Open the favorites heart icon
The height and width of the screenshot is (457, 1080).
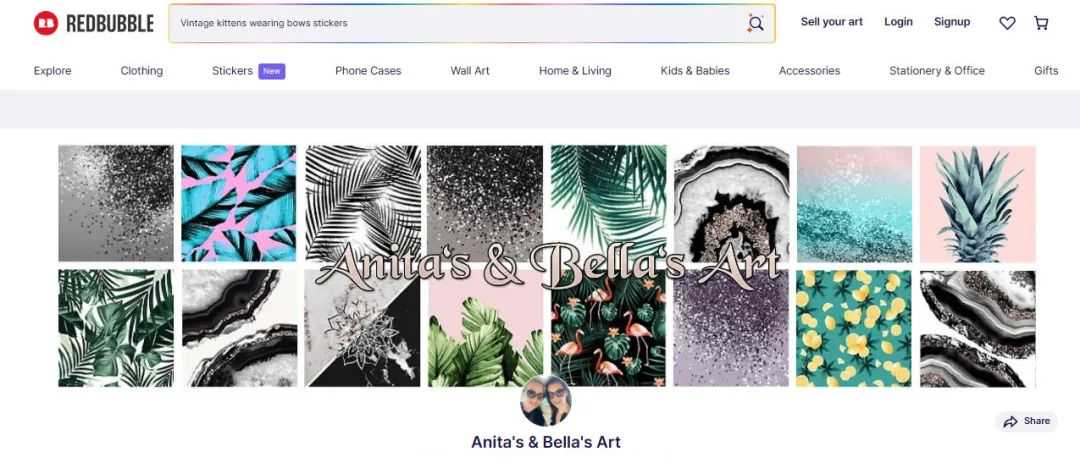pos(1007,23)
